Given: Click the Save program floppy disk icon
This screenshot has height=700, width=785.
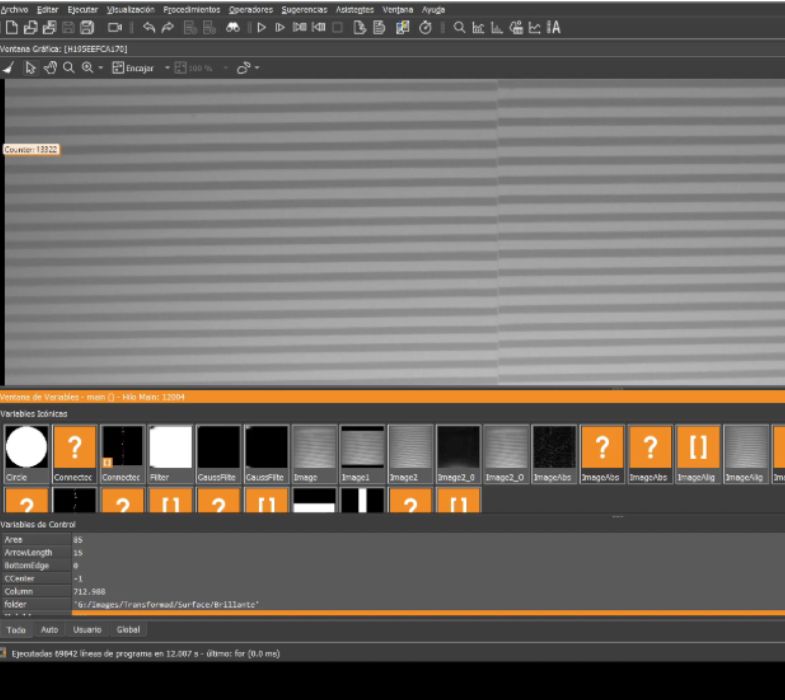Looking at the screenshot, I should 68,27.
